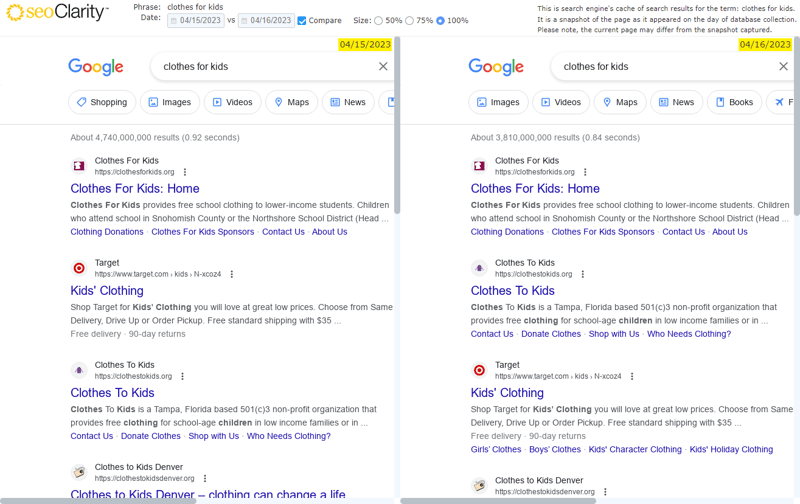800x504 pixels.
Task: Open Shopping tab in left panel
Action: (102, 102)
